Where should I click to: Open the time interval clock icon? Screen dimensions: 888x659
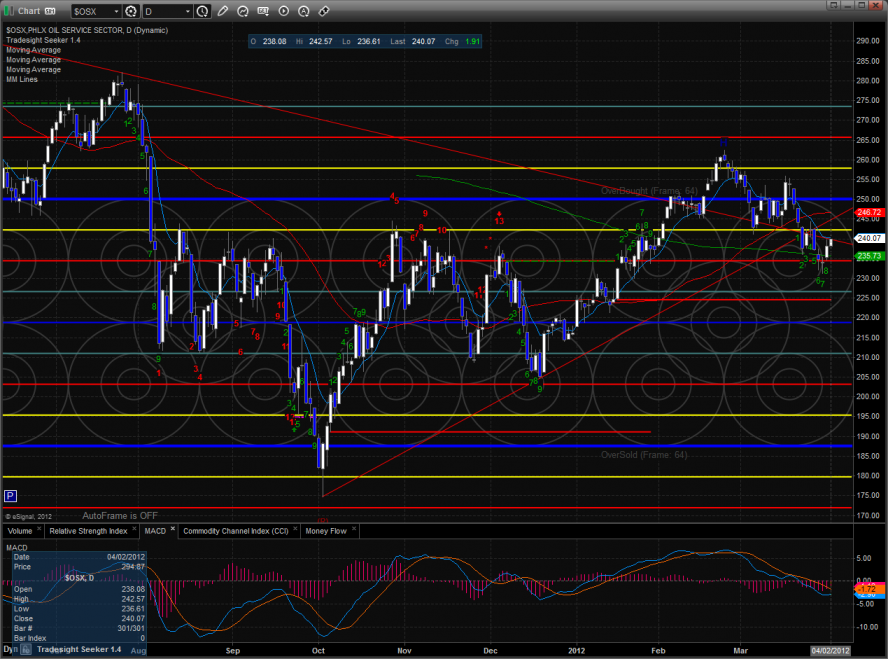tap(203, 11)
